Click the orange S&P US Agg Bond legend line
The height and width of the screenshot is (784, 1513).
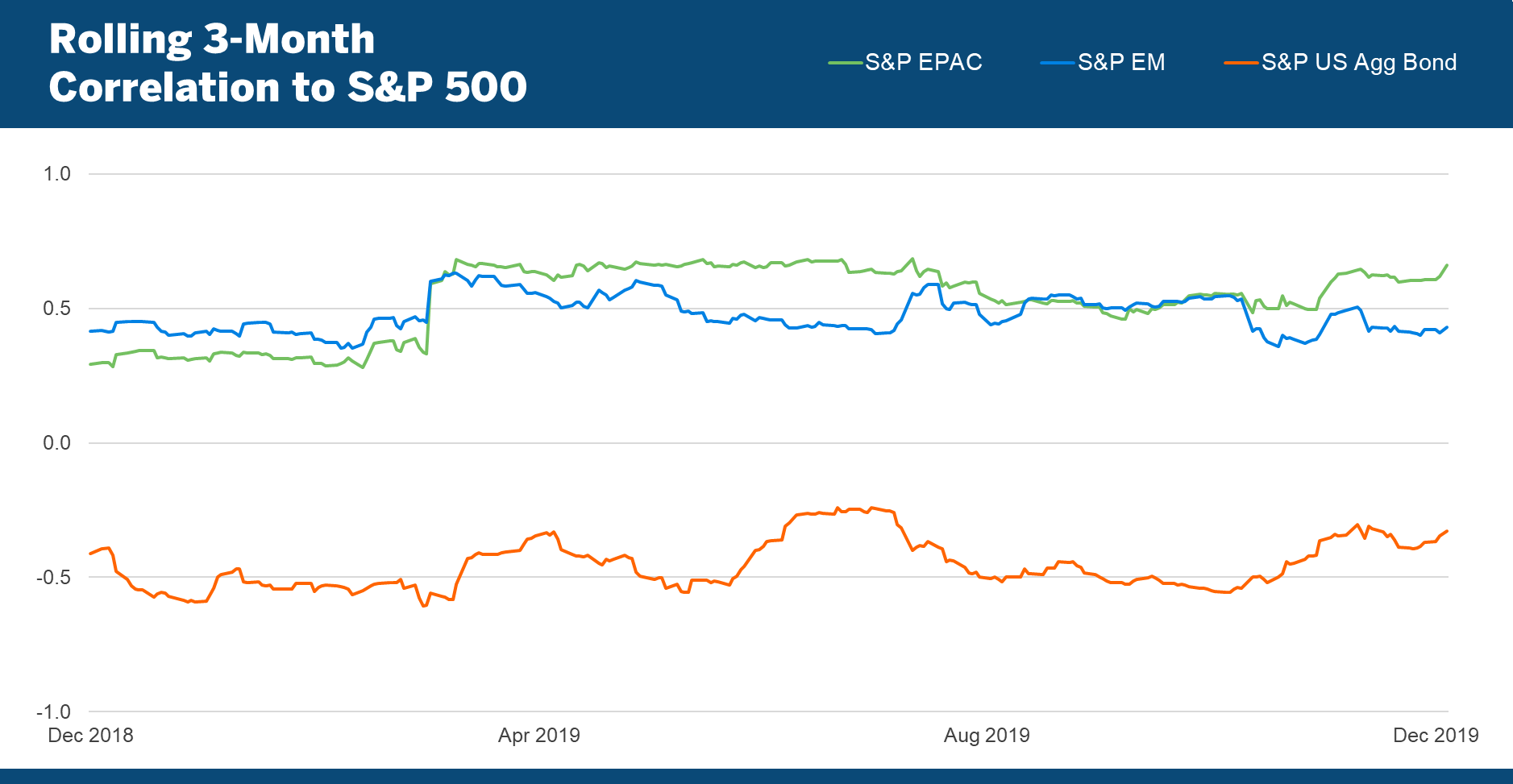[x=1241, y=63]
